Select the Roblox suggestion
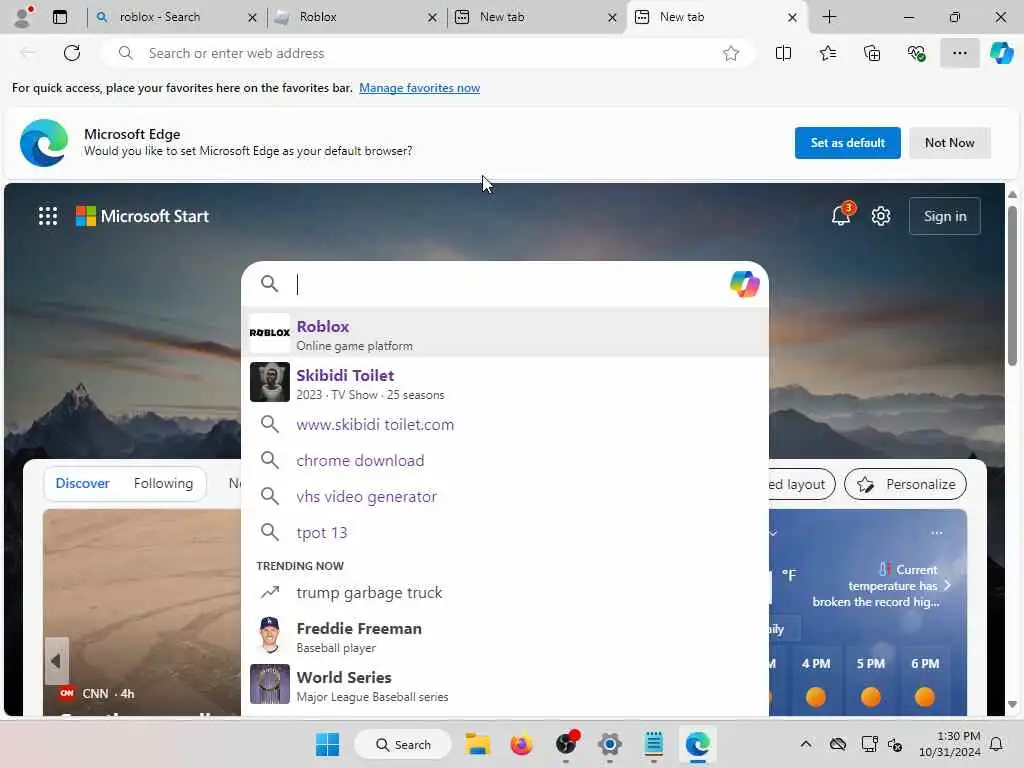The height and width of the screenshot is (768, 1024). tap(505, 332)
